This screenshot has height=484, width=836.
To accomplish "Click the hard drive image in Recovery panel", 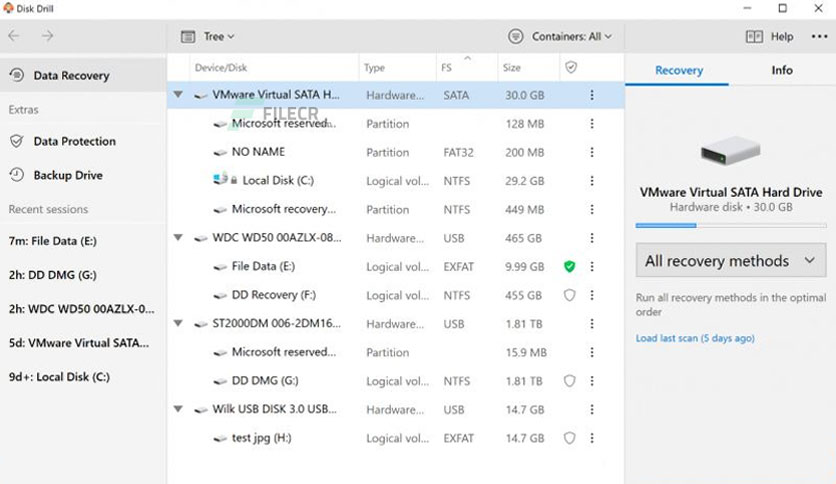I will (730, 150).
